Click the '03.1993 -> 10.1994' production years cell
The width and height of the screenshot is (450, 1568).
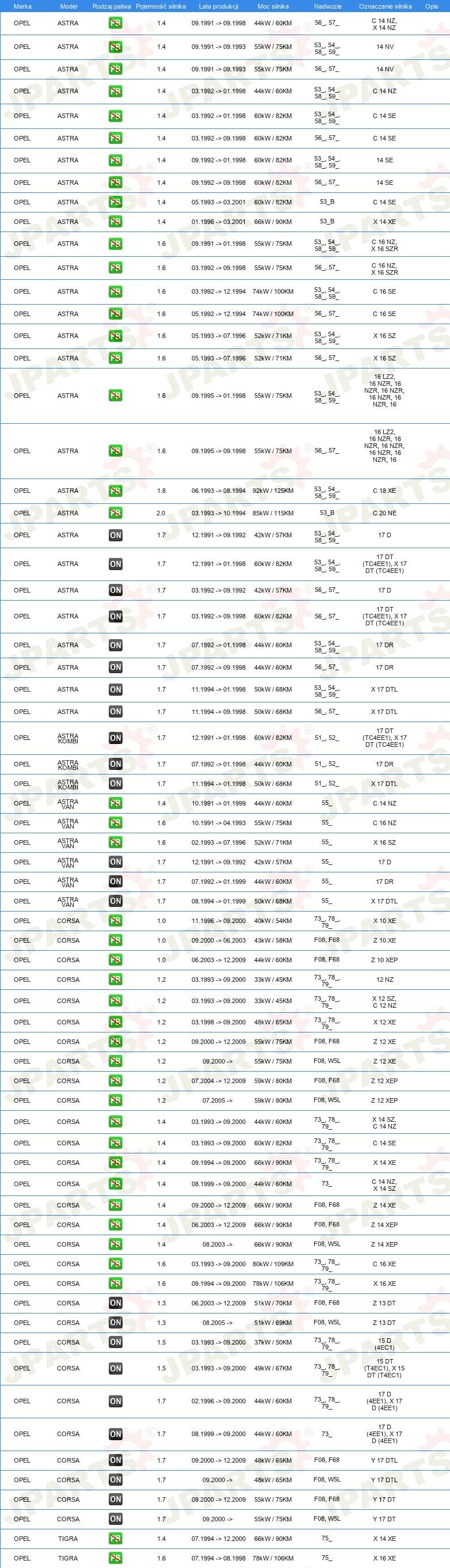pos(218,513)
